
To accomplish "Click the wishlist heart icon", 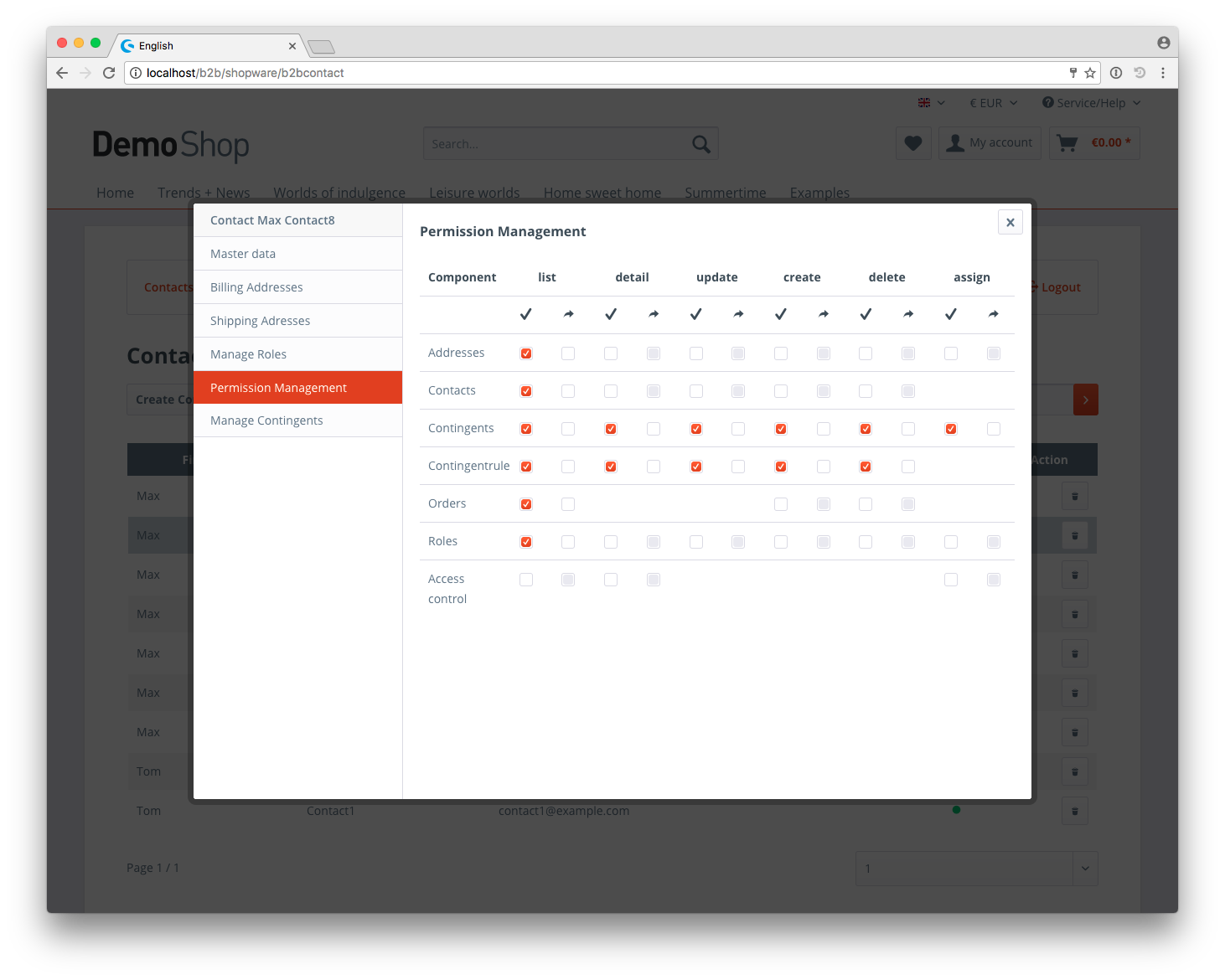I will 913,143.
